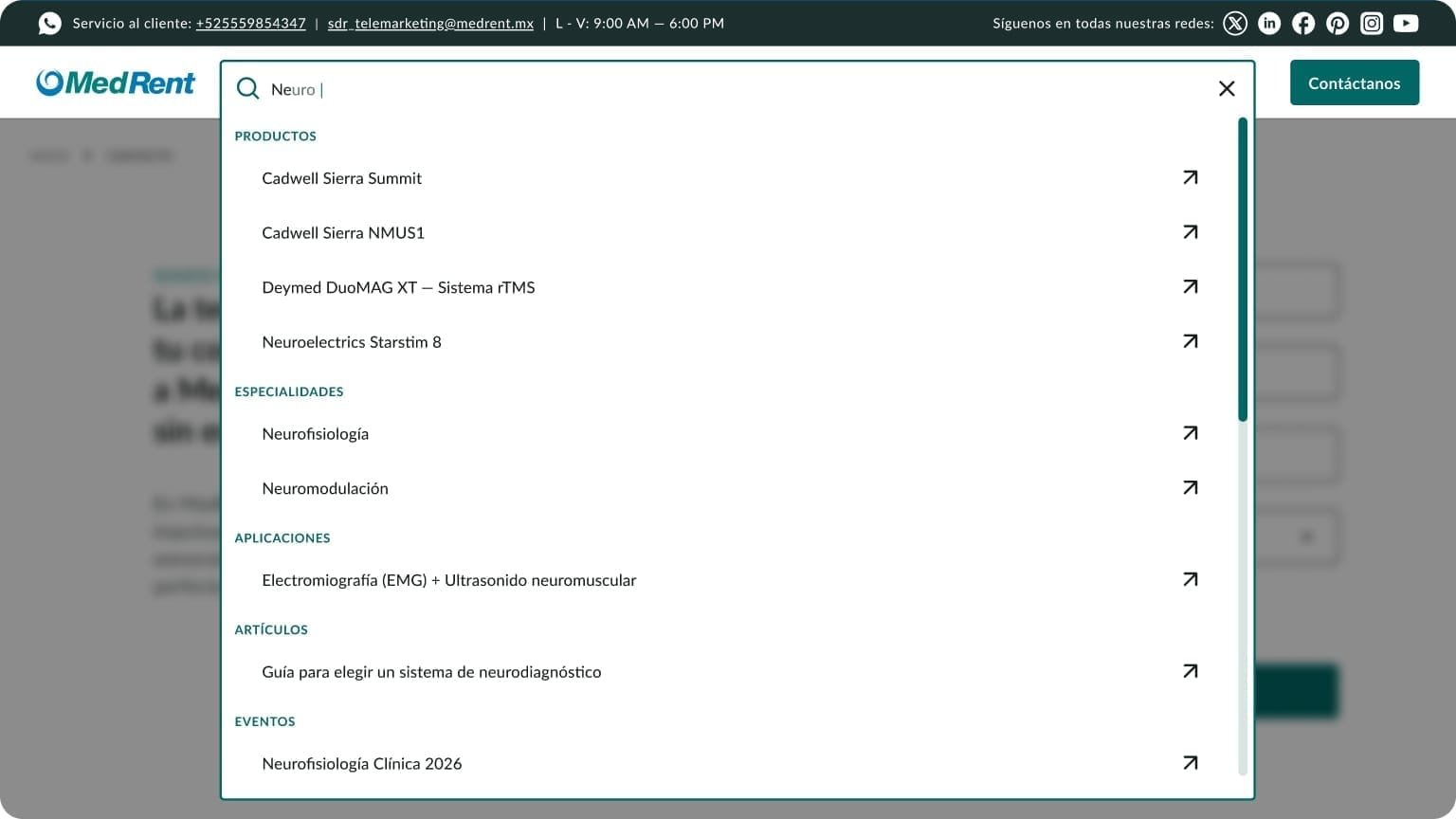The height and width of the screenshot is (819, 1456).
Task: Click the L - V: 9:00 AM — 6:00 PM text
Action: click(x=640, y=23)
